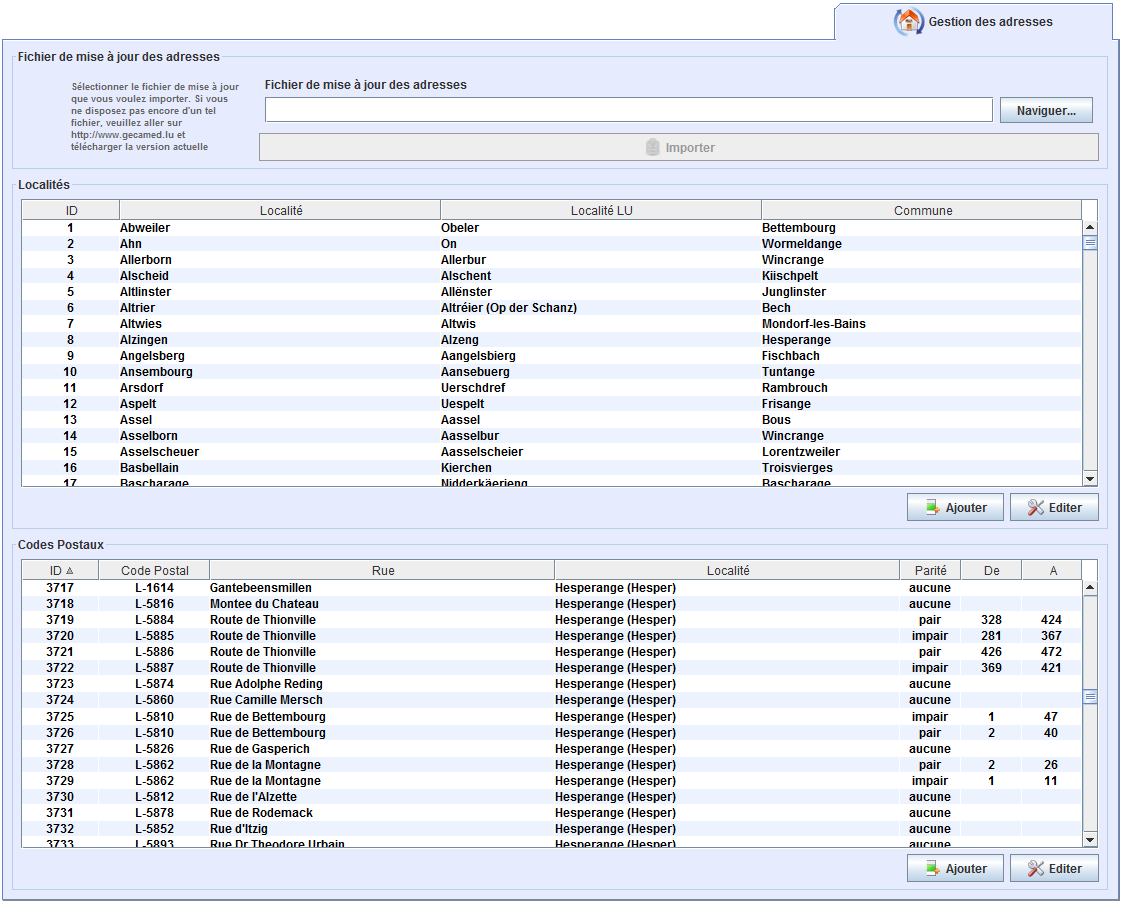Click the Importer database icon
The image size is (1121, 902).
(653, 148)
